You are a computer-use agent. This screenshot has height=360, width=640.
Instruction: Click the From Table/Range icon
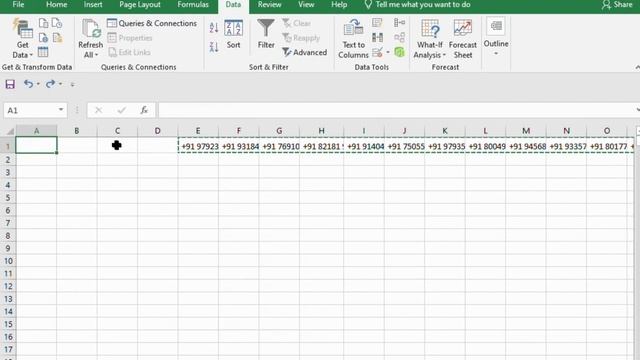click(x=43, y=52)
